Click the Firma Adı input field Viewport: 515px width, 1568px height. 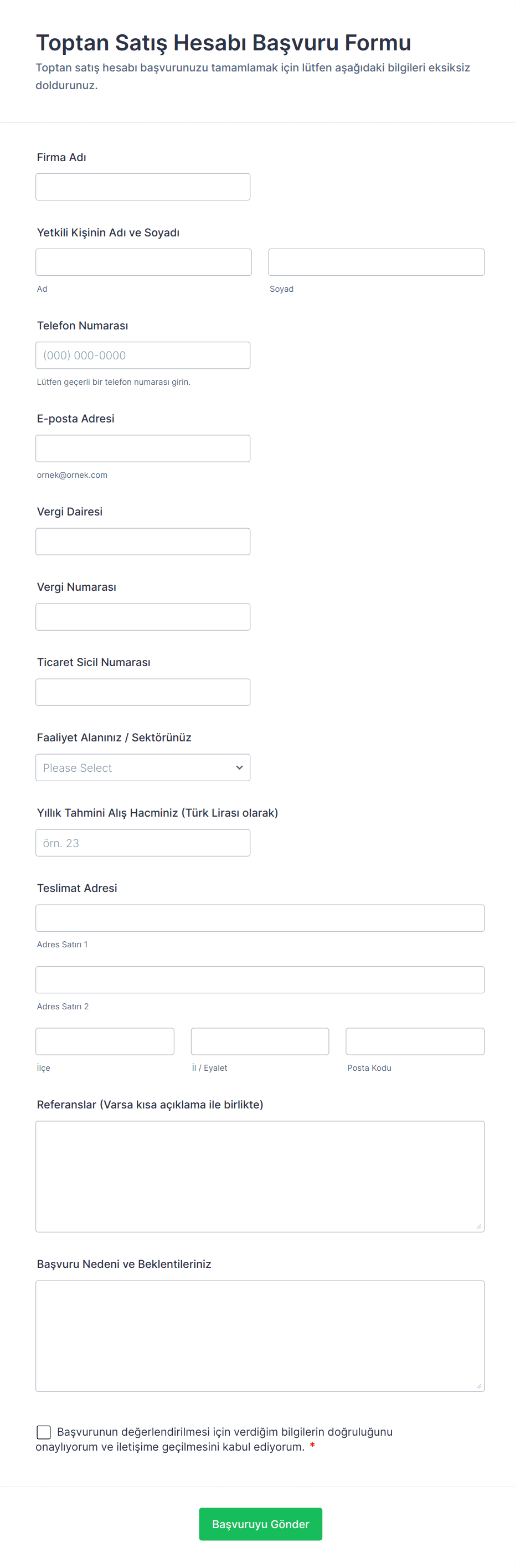[x=142, y=187]
